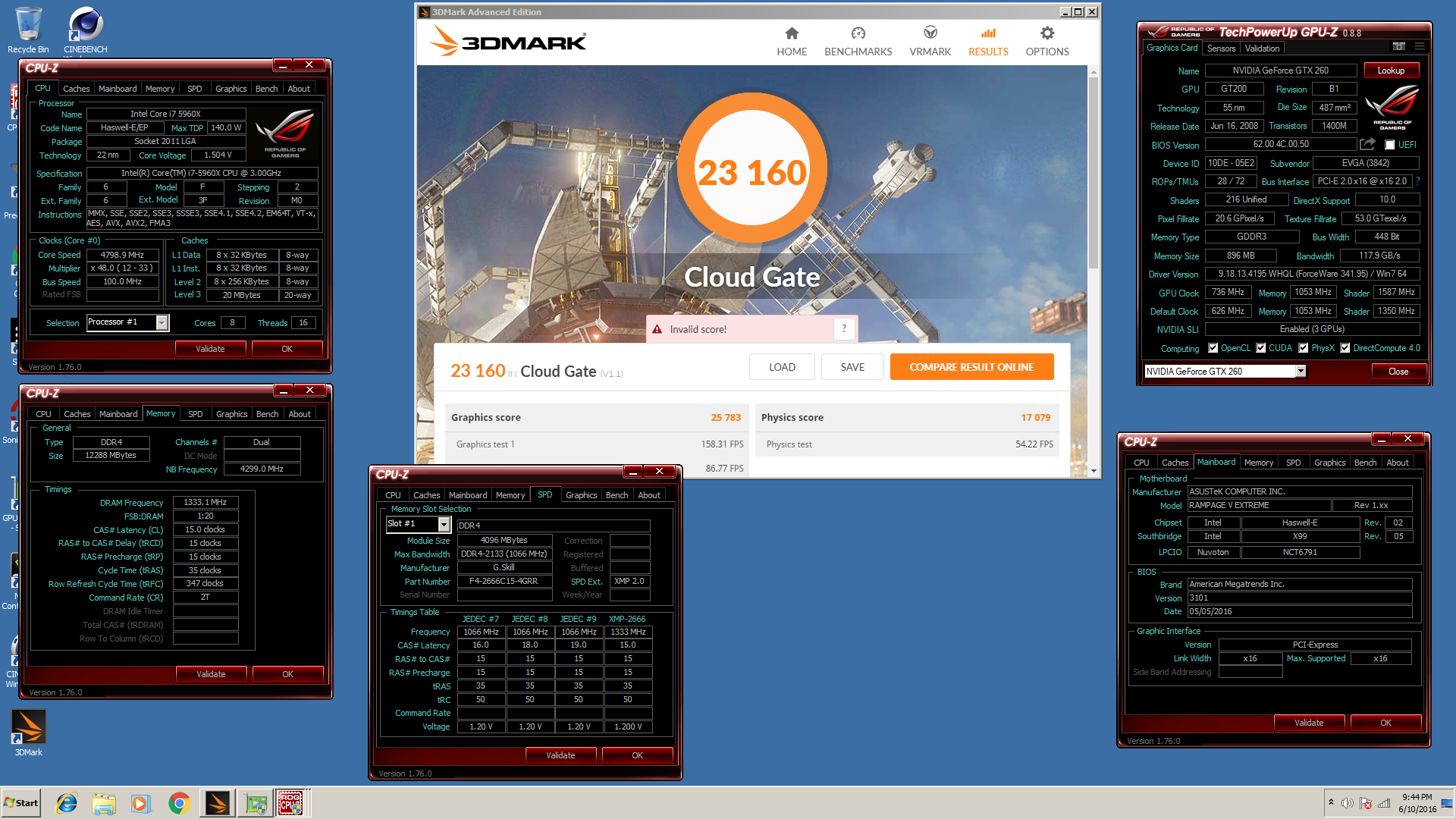
Task: Click the 3DMark vertical scrollbar thumb
Action: point(1093,173)
